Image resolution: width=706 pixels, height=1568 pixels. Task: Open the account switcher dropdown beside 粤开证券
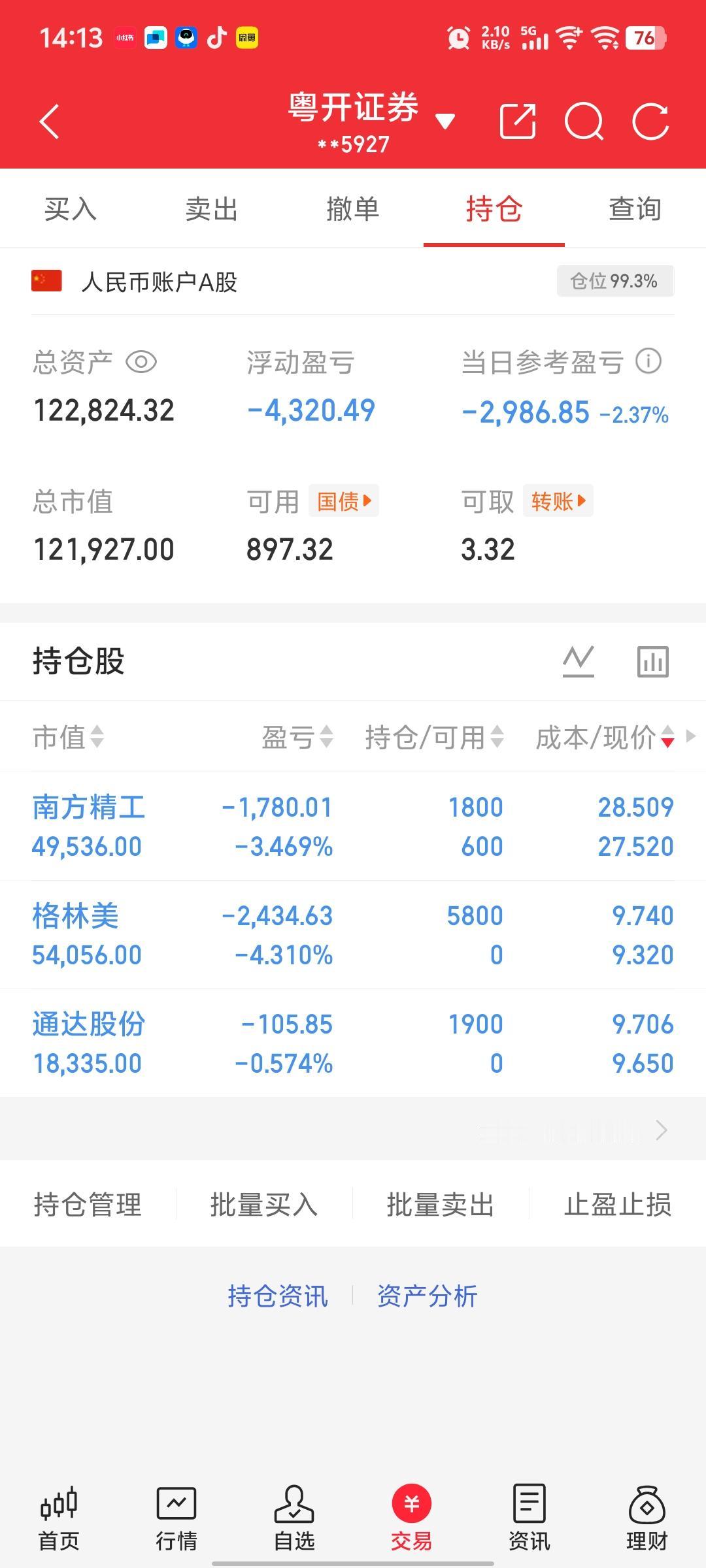tap(445, 120)
